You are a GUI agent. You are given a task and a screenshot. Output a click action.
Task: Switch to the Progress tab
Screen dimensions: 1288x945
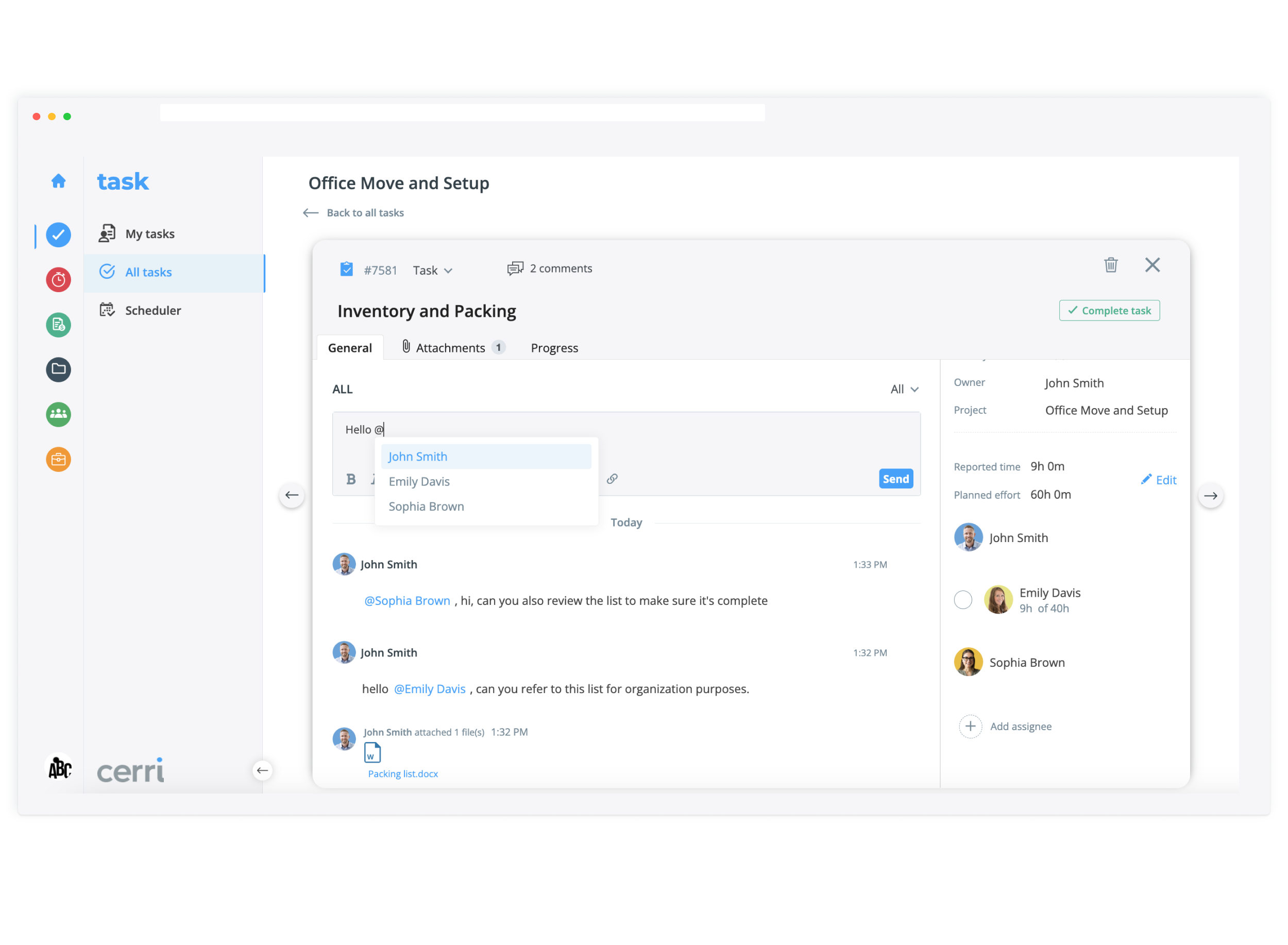554,348
